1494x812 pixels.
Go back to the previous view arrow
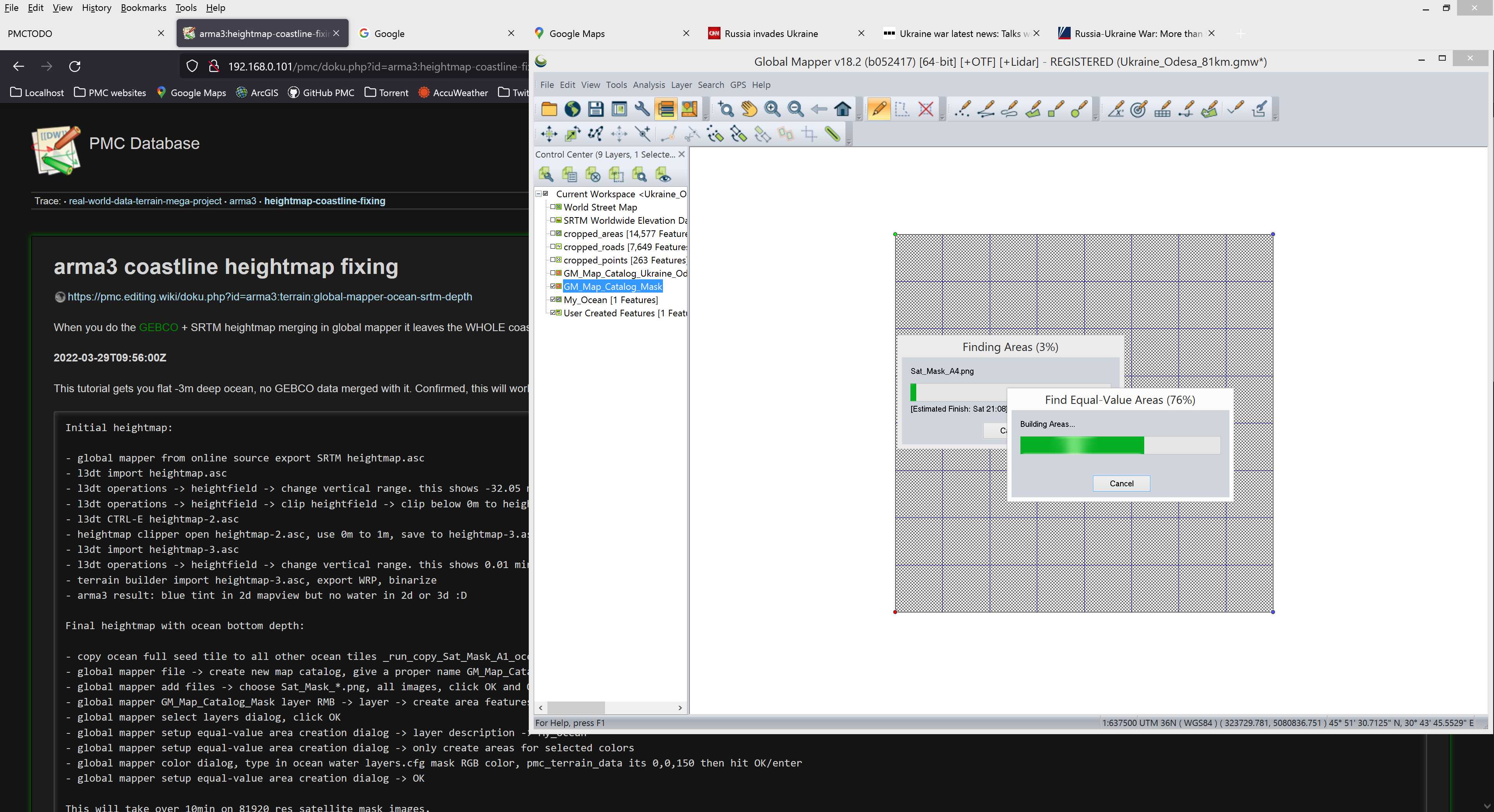pyautogui.click(x=819, y=109)
